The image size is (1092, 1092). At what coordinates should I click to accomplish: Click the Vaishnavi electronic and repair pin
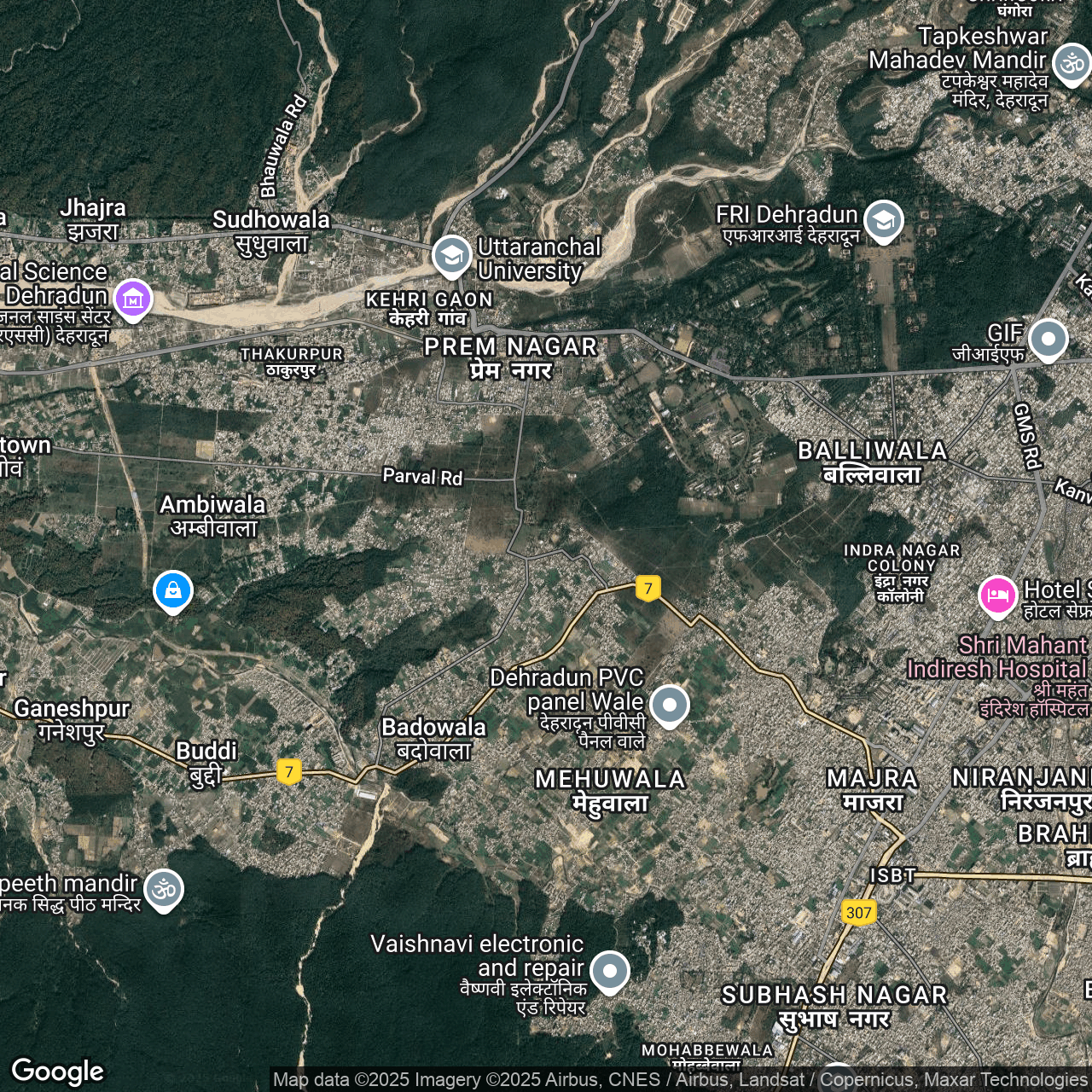click(609, 971)
